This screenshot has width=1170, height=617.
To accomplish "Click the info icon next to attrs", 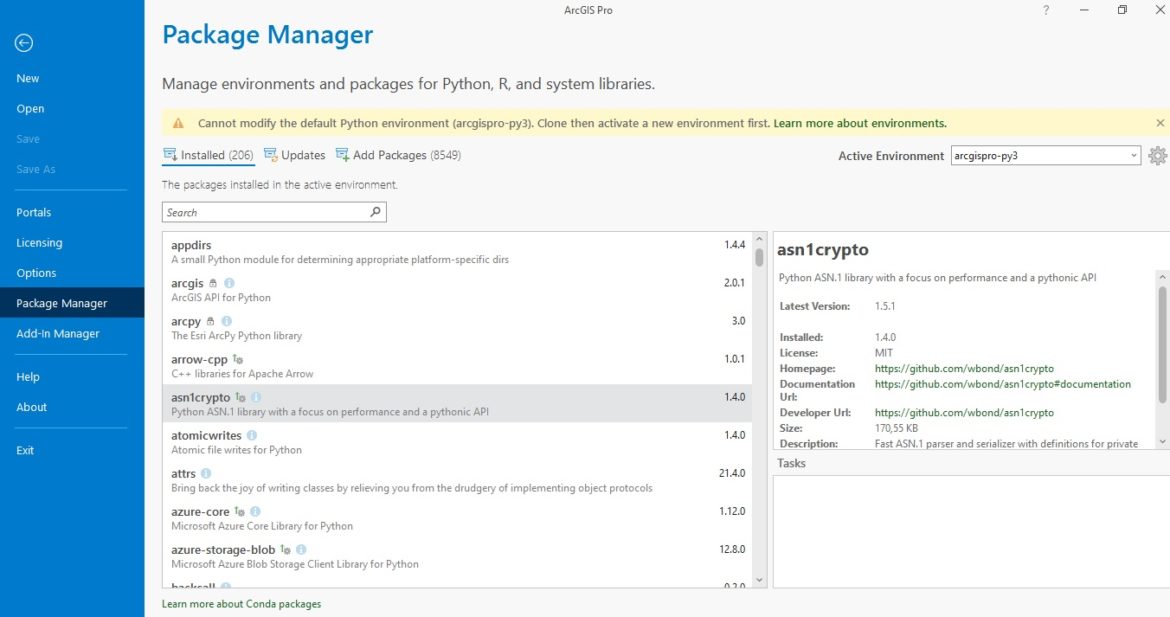I will pos(206,474).
